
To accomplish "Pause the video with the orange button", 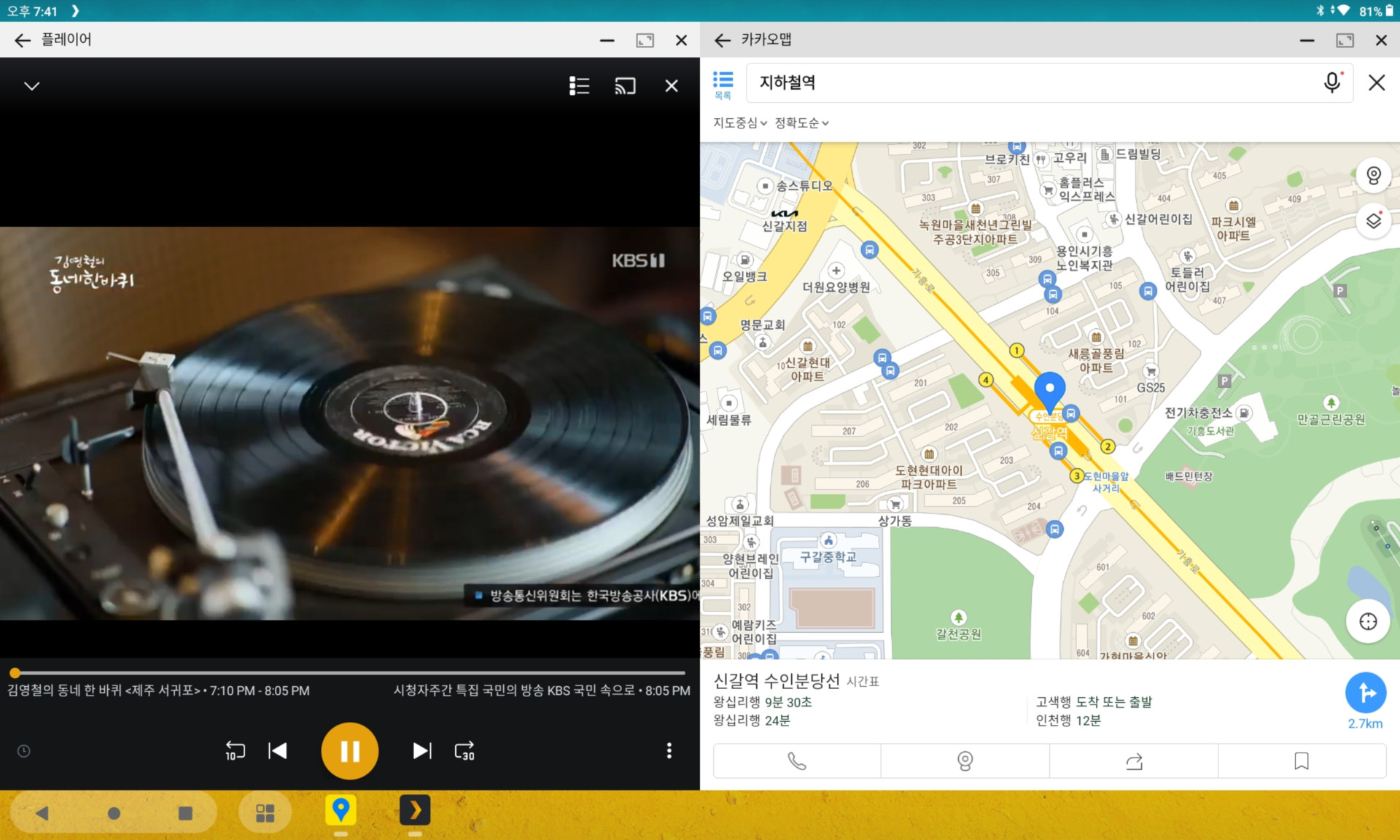I will point(349,750).
